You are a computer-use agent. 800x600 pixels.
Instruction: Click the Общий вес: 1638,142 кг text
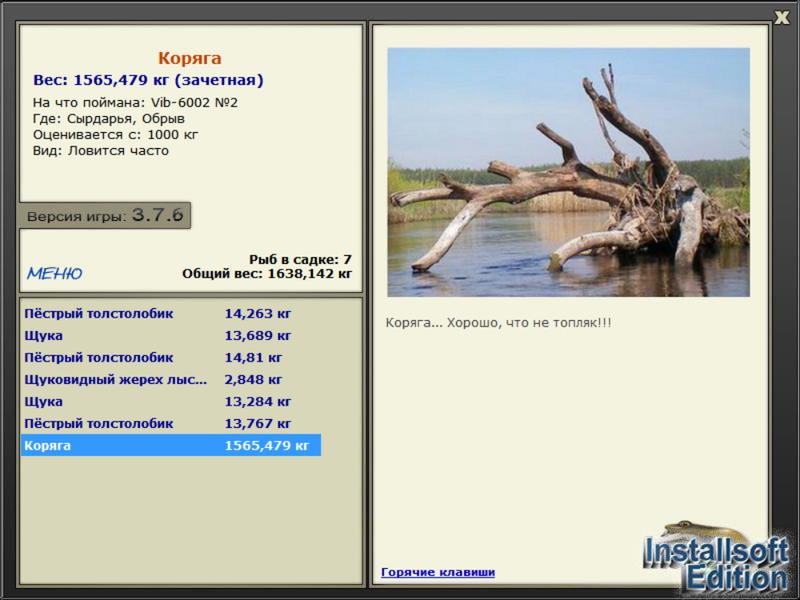(x=267, y=273)
